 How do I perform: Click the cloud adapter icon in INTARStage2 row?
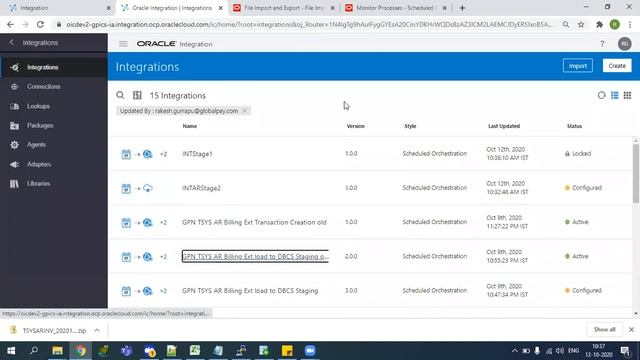click(x=148, y=188)
